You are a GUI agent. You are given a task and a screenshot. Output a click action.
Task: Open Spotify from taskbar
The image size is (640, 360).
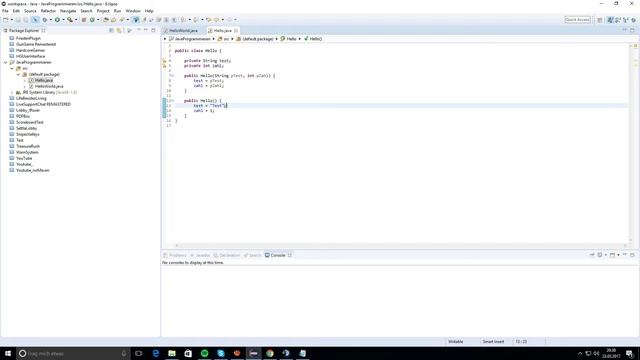click(x=204, y=353)
